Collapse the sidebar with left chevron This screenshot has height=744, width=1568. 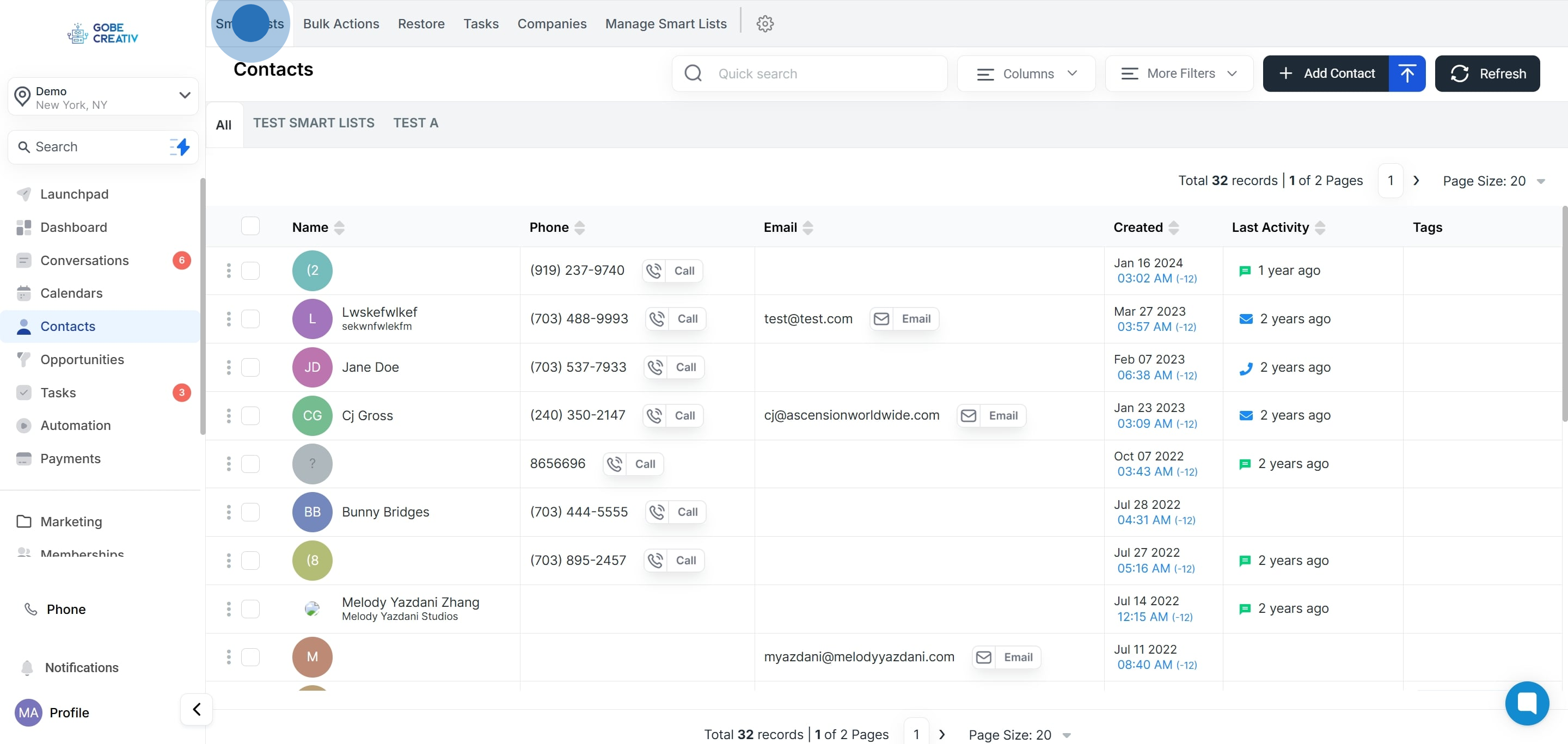click(196, 709)
